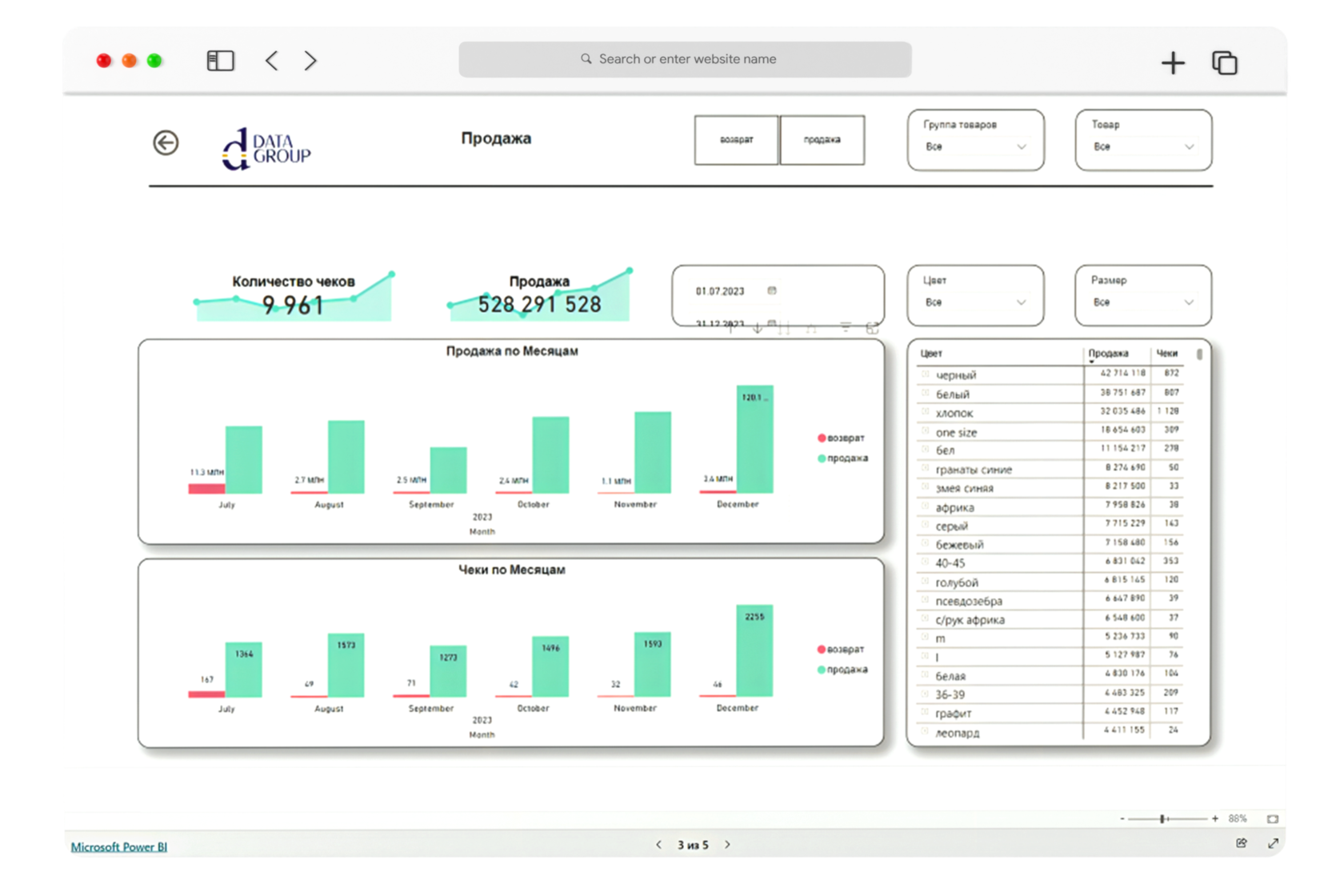Sort table by 'Чеки' column header
Screen dimensions: 1344x896
(x=1166, y=354)
